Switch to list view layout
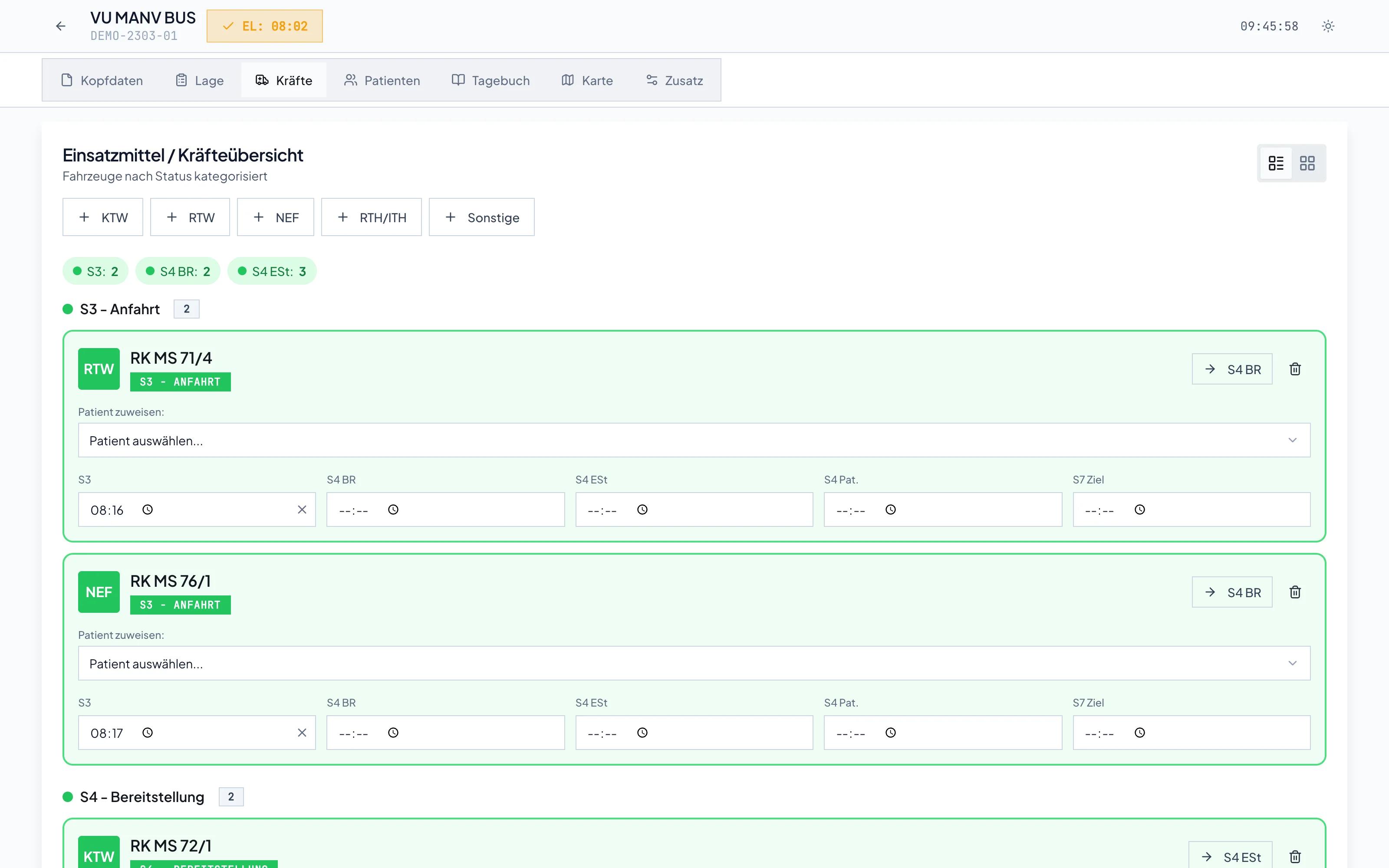The image size is (1389, 868). 1276,163
